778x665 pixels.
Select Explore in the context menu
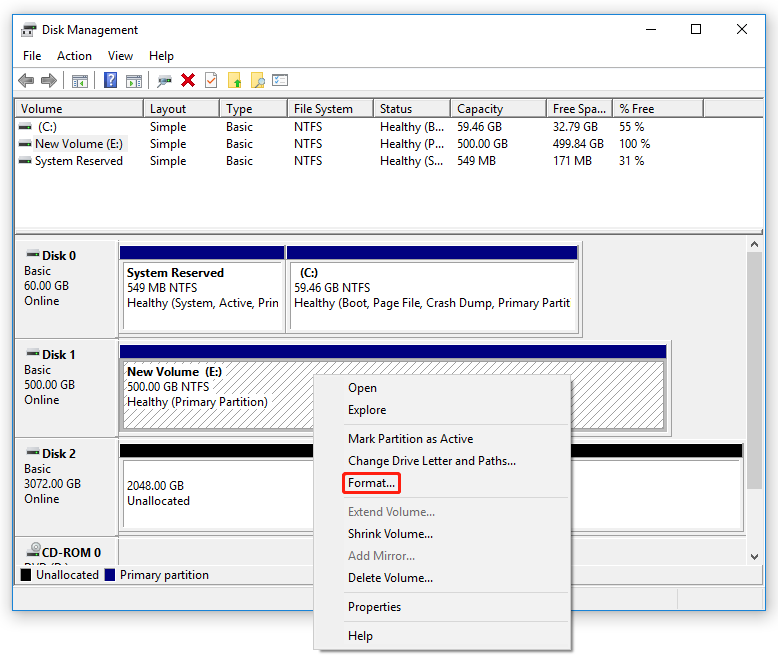coord(442,410)
